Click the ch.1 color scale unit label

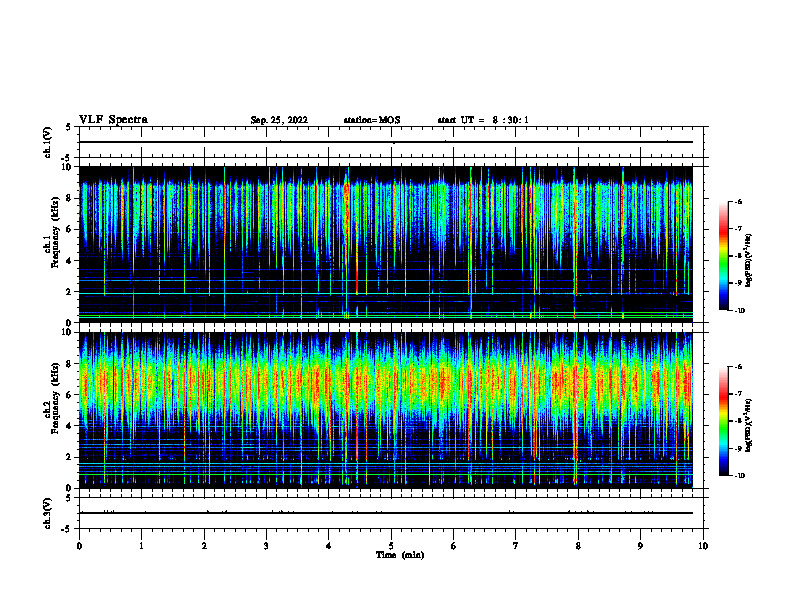tap(749, 261)
